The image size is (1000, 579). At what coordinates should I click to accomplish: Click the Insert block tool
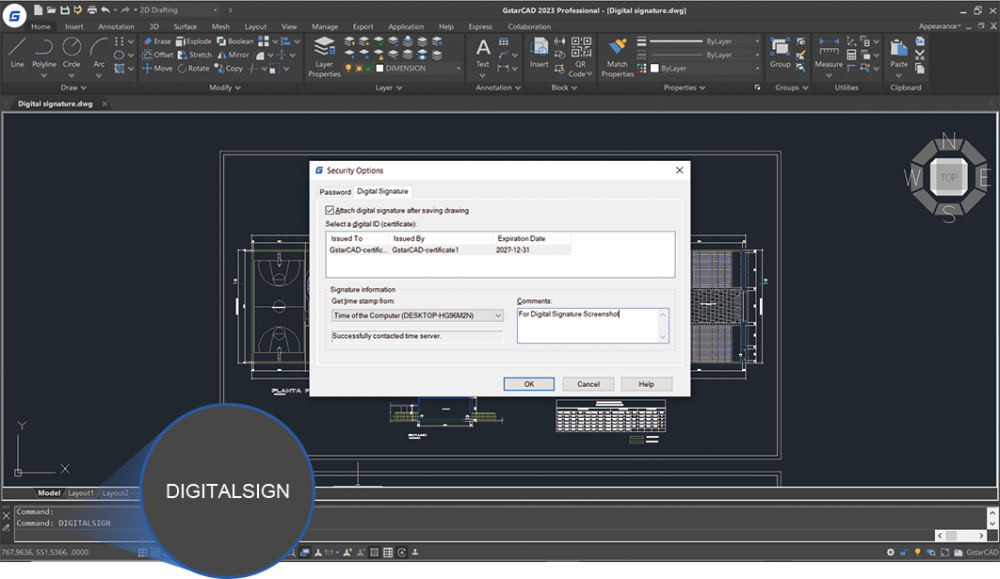[x=539, y=53]
